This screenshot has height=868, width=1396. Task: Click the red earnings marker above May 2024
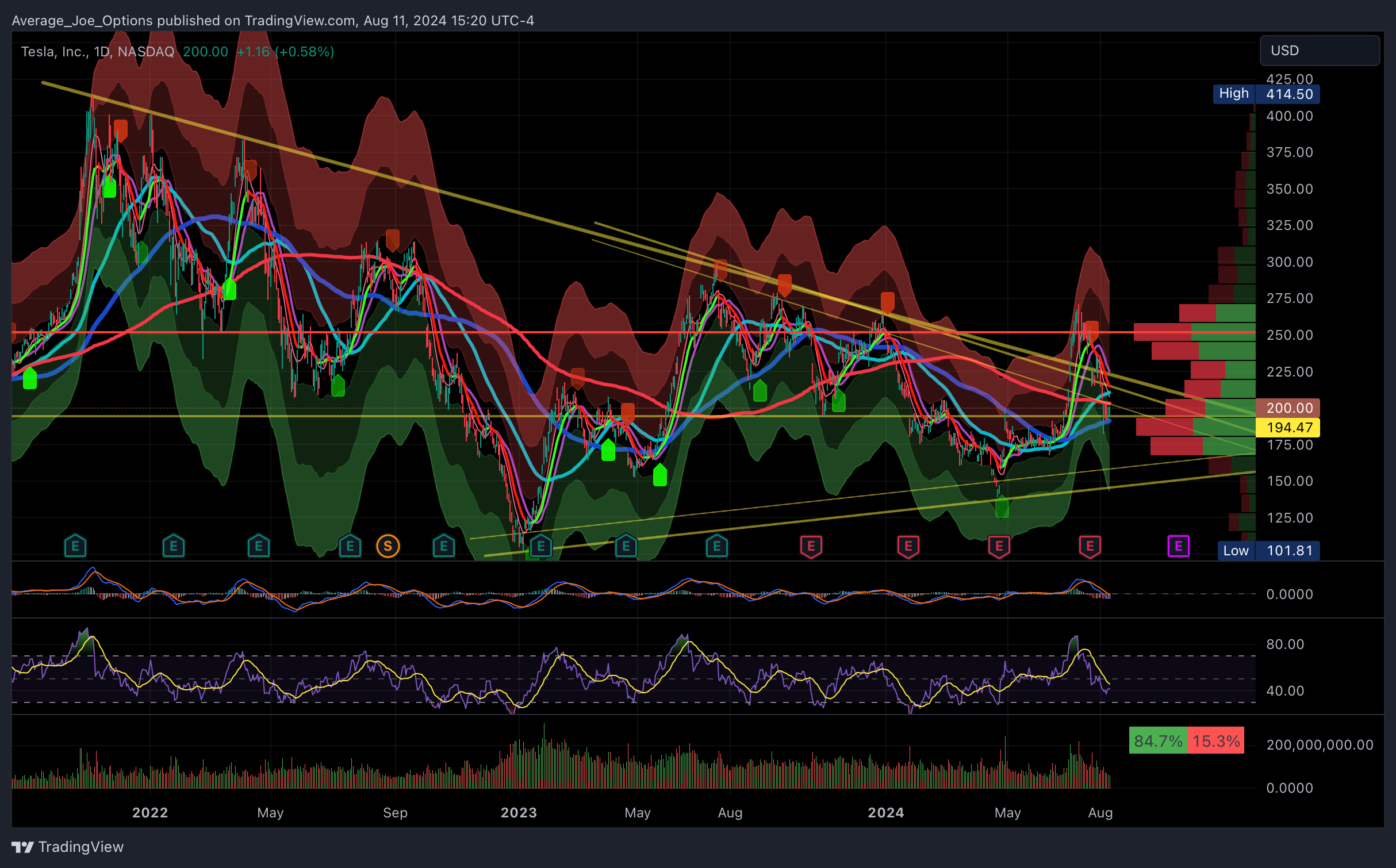click(x=999, y=546)
